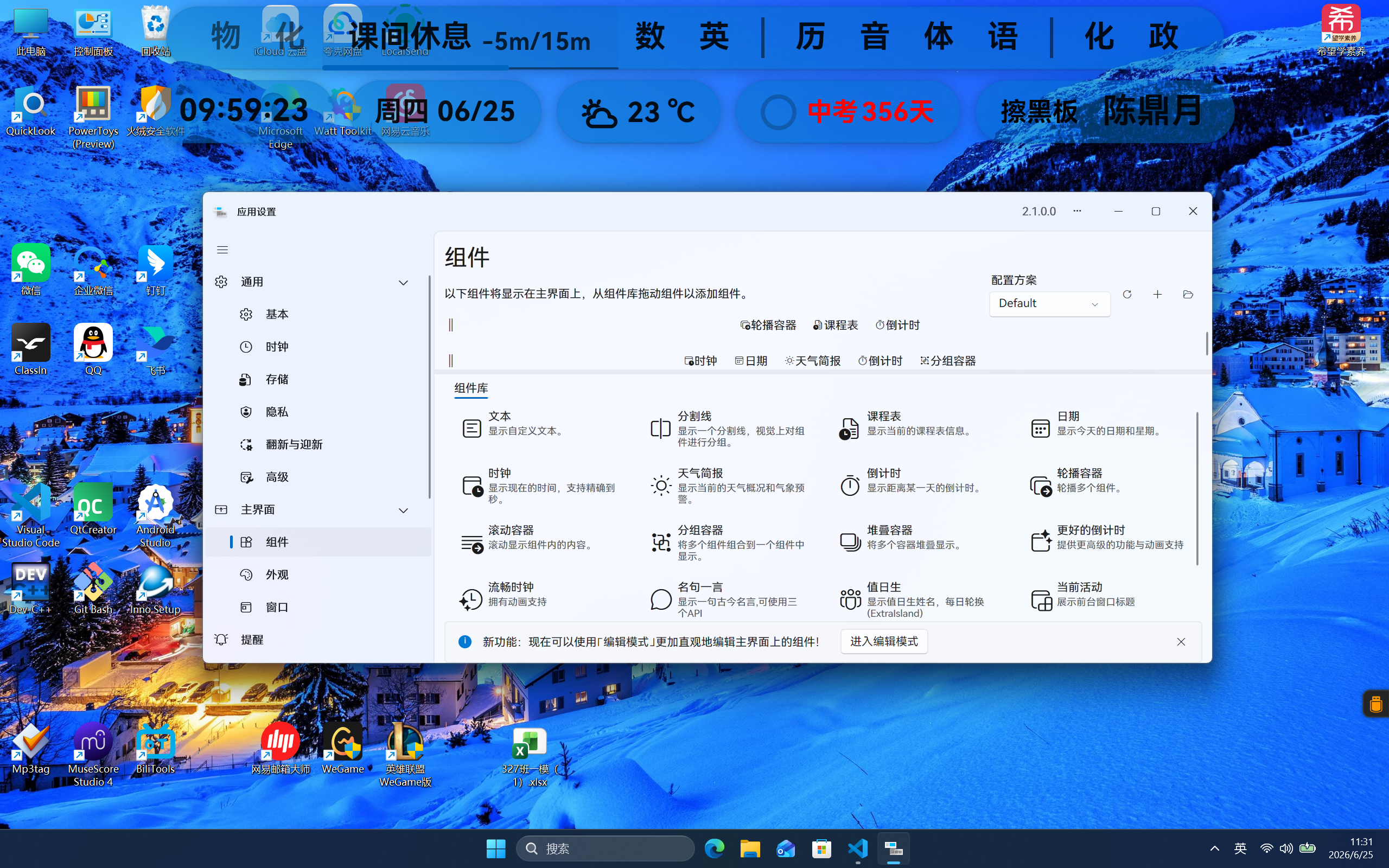
Task: Open WeChat 微信 from the desktop
Action: point(30,270)
